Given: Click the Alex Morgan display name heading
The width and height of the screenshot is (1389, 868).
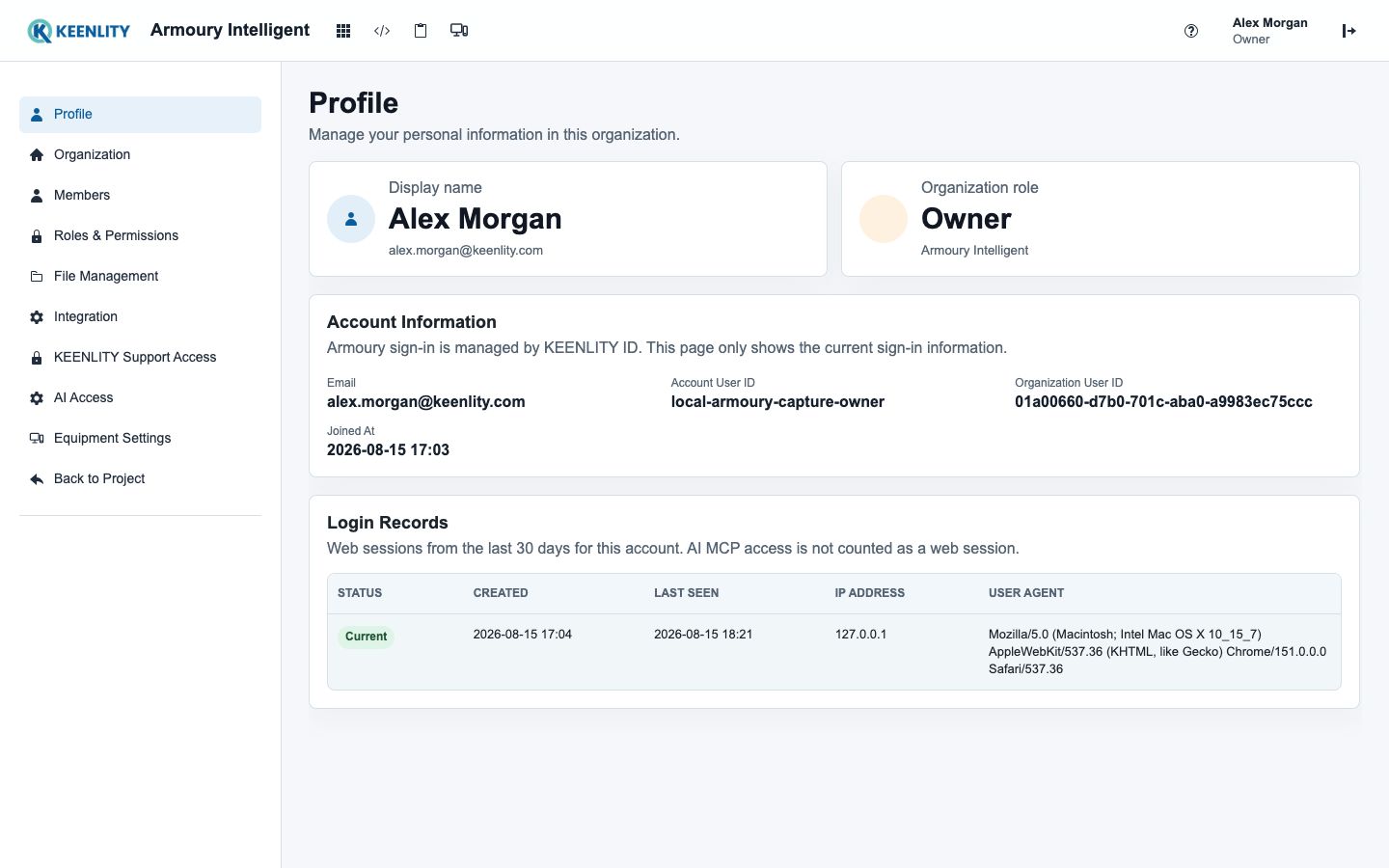Looking at the screenshot, I should [475, 219].
